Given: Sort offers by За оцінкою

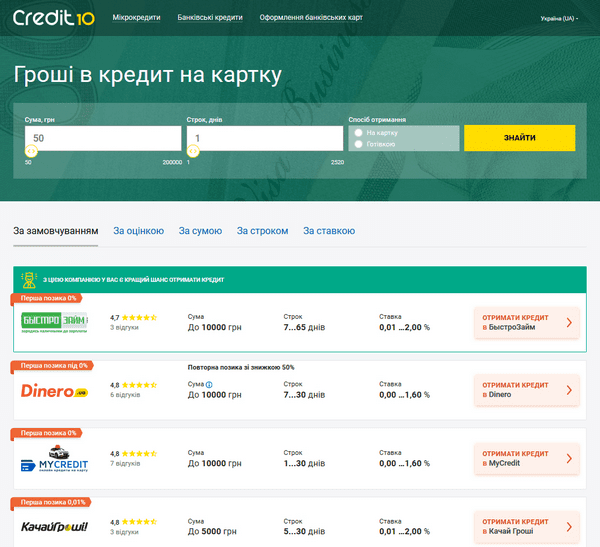Looking at the screenshot, I should (x=139, y=231).
